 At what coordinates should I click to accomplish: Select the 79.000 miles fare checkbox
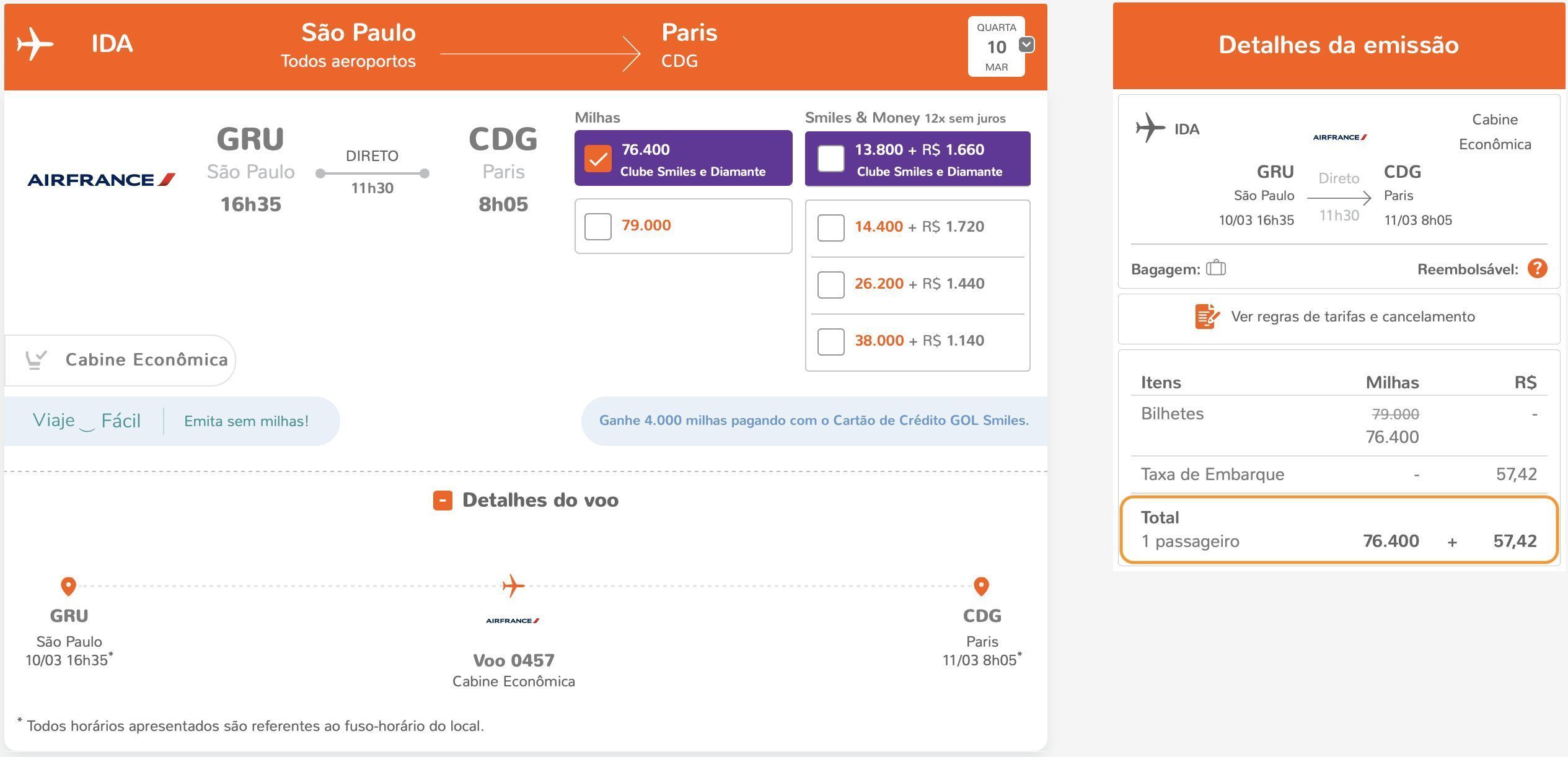pos(598,226)
